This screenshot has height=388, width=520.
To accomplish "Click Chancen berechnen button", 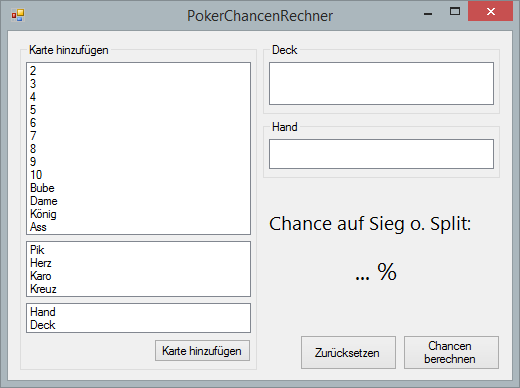I will click(451, 352).
